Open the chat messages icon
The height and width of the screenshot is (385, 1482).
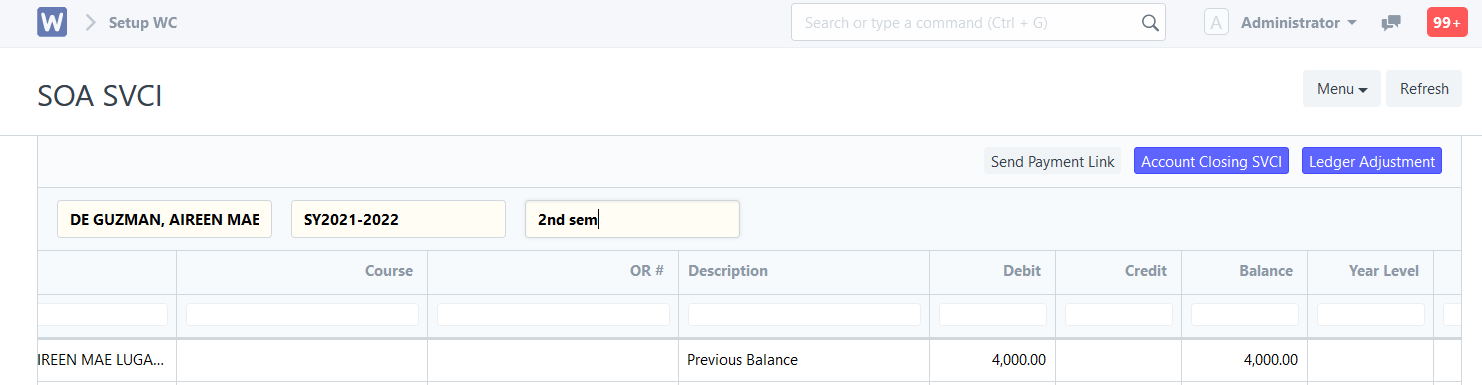point(1391,23)
